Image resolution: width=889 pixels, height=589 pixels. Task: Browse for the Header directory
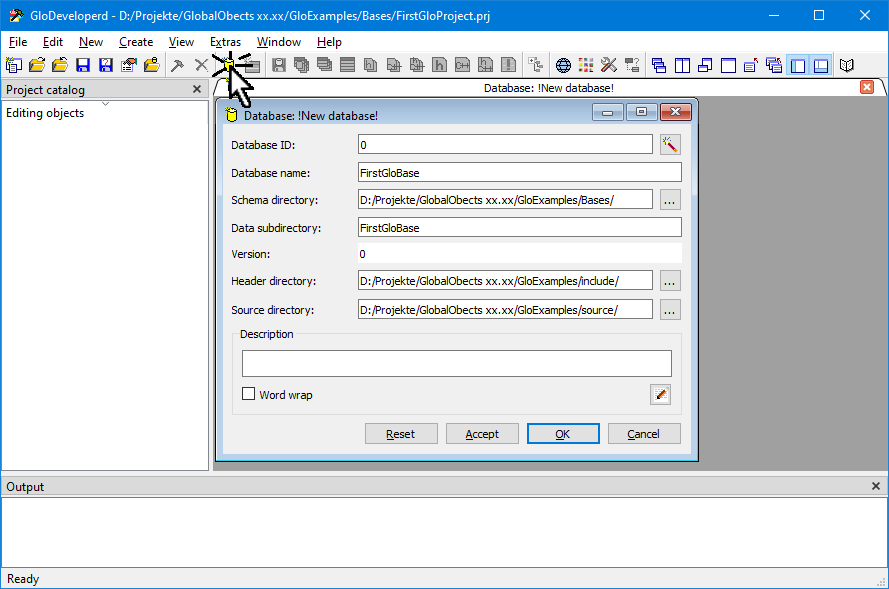tap(670, 281)
